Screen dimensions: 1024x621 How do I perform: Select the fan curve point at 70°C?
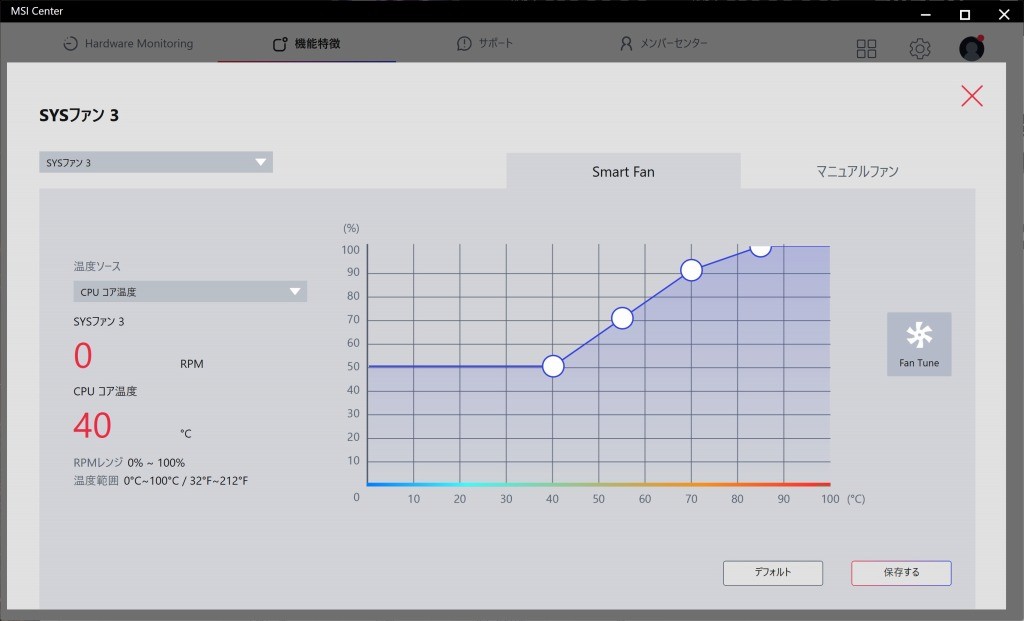(692, 270)
